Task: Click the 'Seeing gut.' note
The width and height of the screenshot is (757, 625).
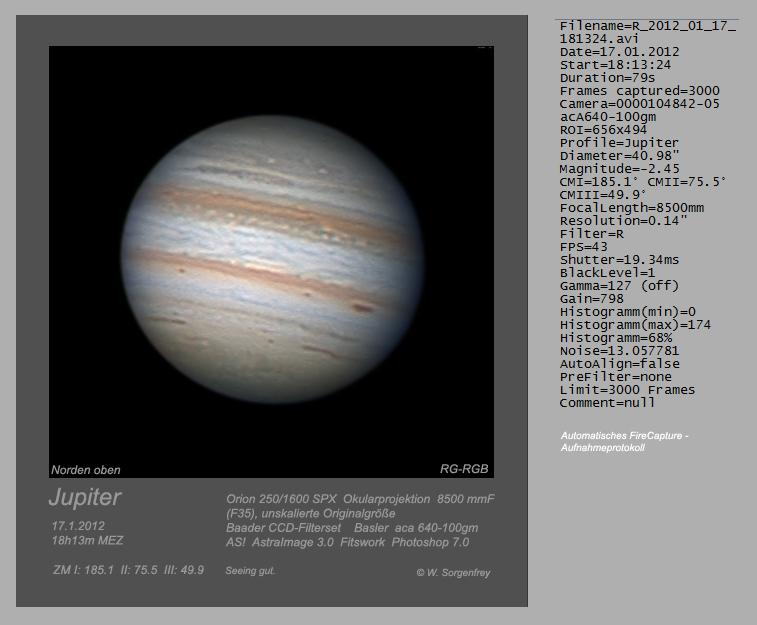Action: 250,571
